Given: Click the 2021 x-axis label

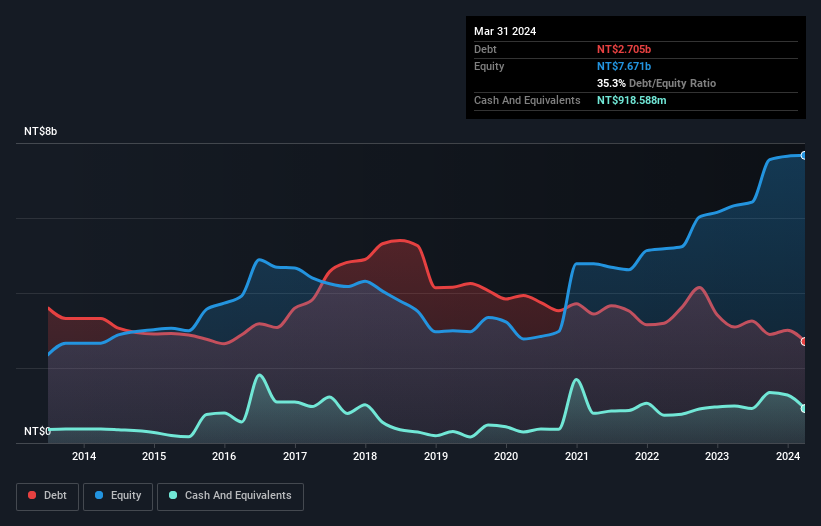Looking at the screenshot, I should click(x=576, y=456).
